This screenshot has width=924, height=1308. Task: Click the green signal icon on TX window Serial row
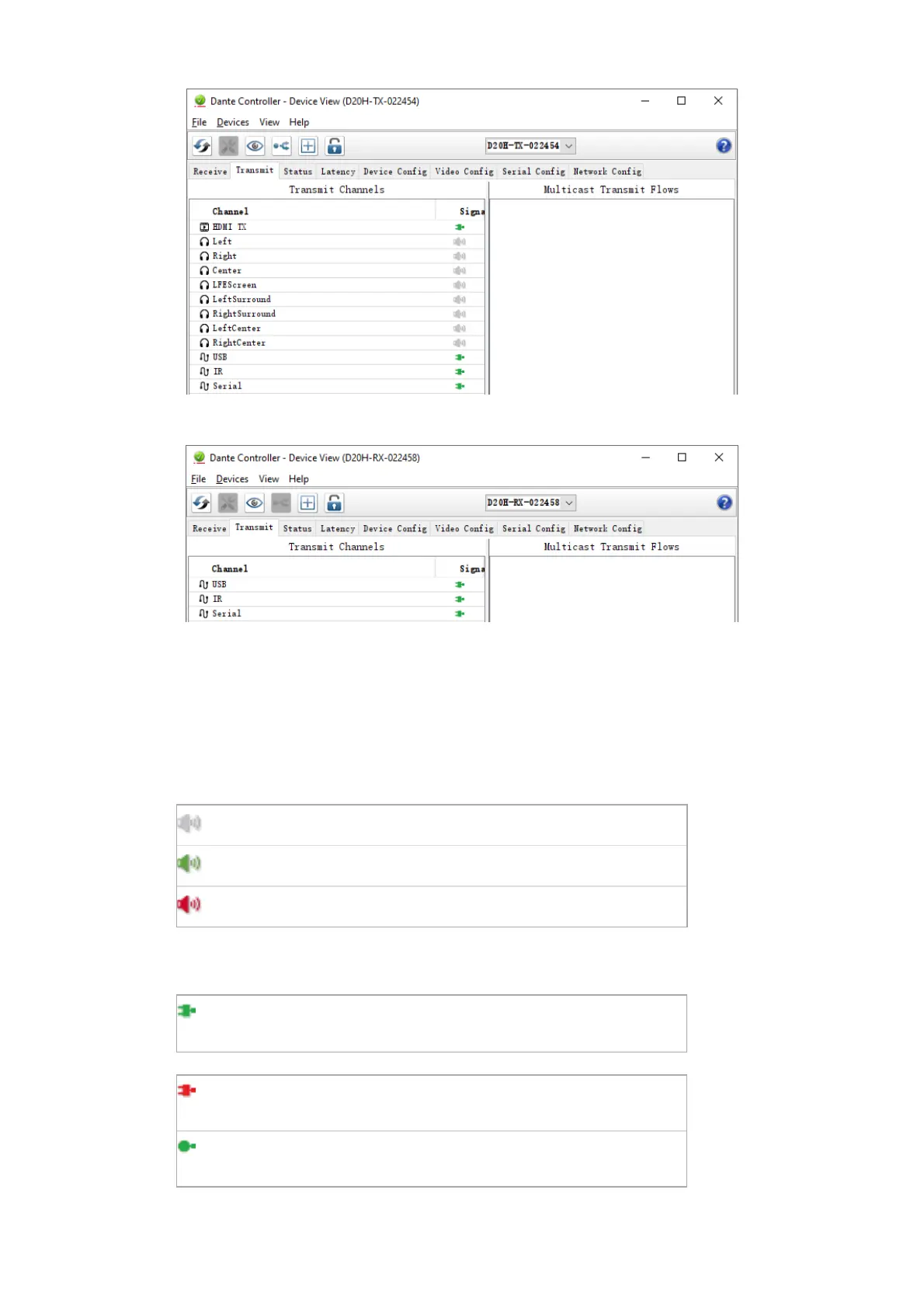[x=460, y=386]
